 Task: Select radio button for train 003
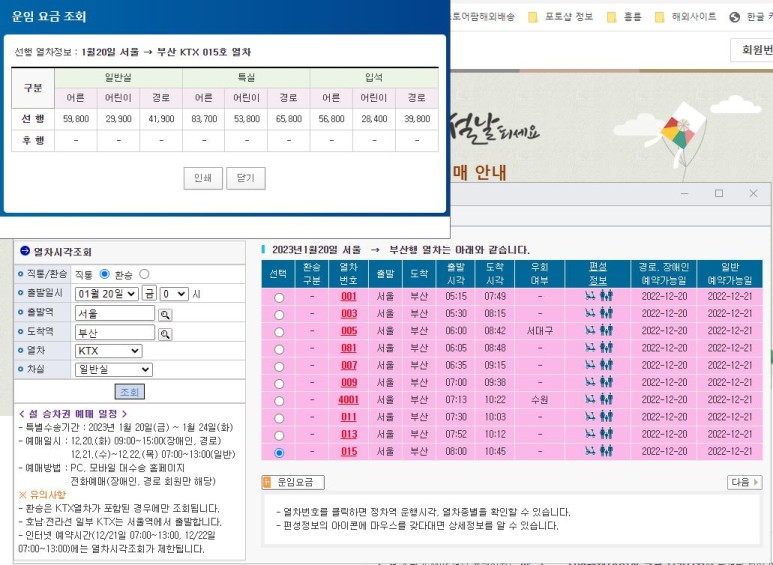click(x=279, y=315)
